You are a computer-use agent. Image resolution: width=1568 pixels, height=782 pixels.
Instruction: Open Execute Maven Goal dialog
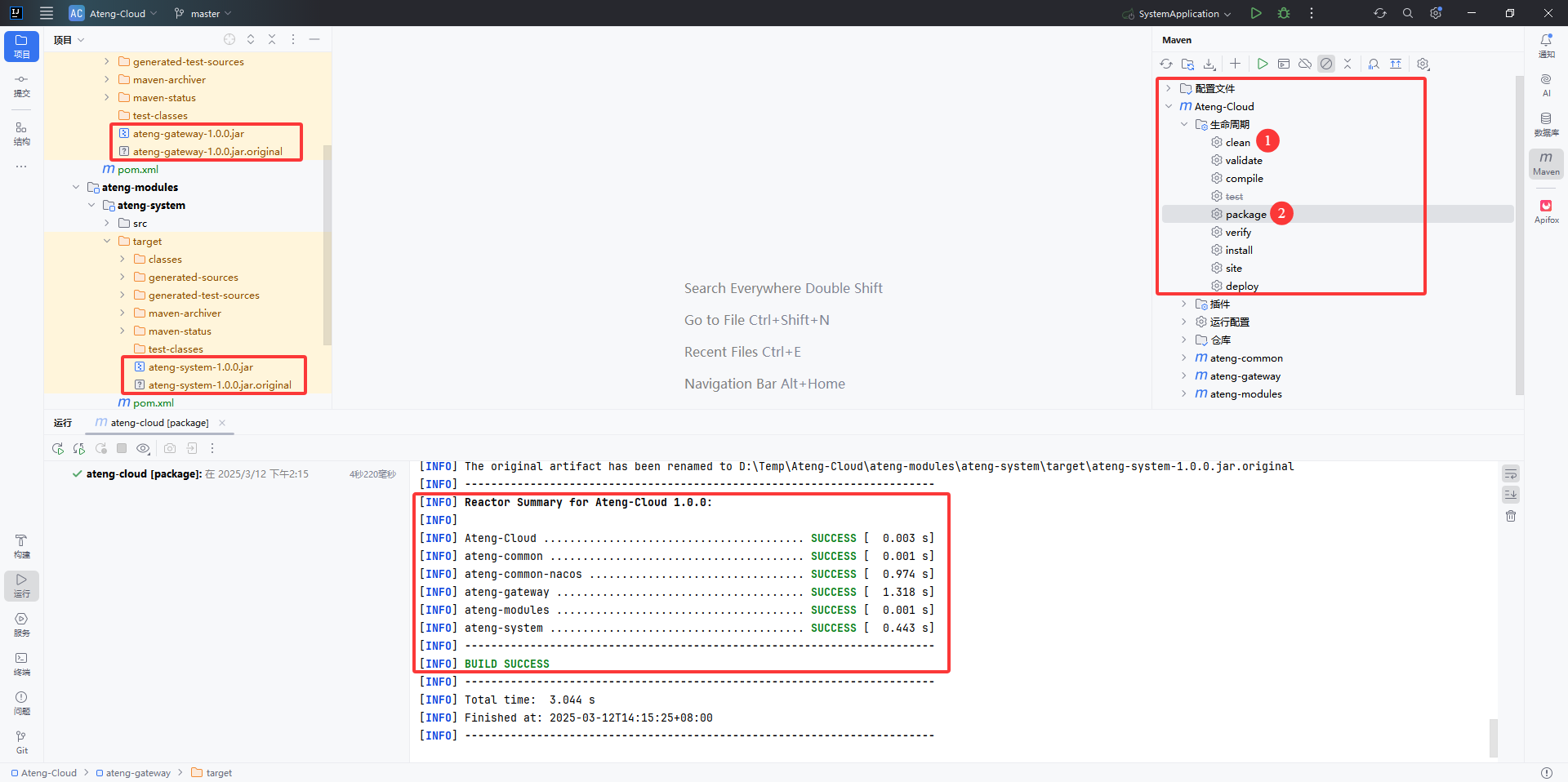coord(1284,64)
